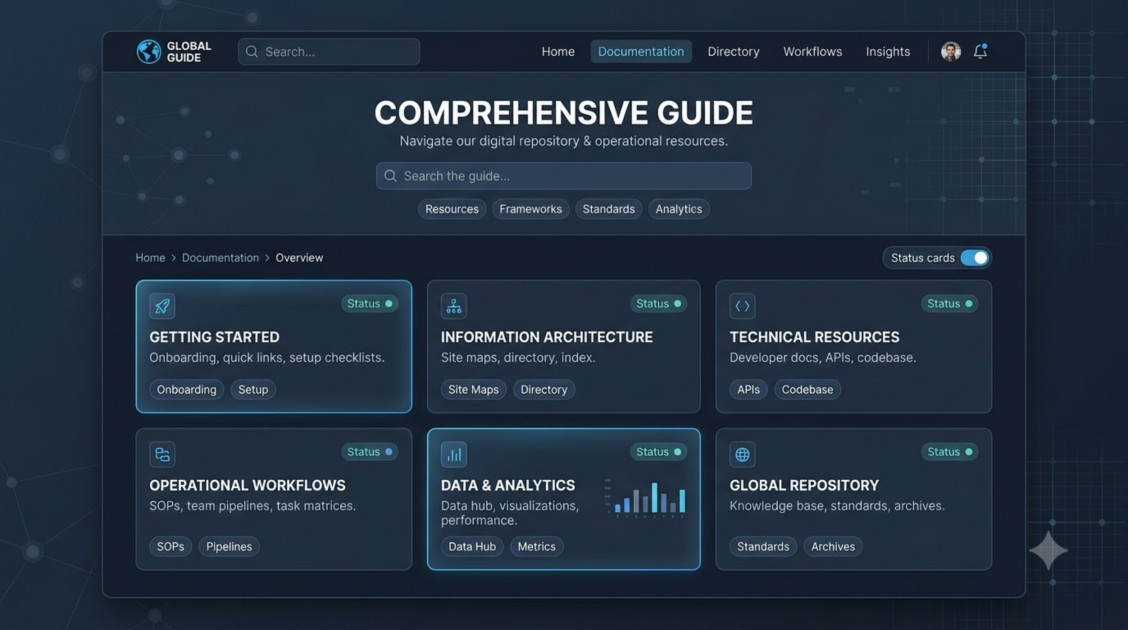Click the Status badge on Getting Started
This screenshot has height=630, width=1128.
370,304
